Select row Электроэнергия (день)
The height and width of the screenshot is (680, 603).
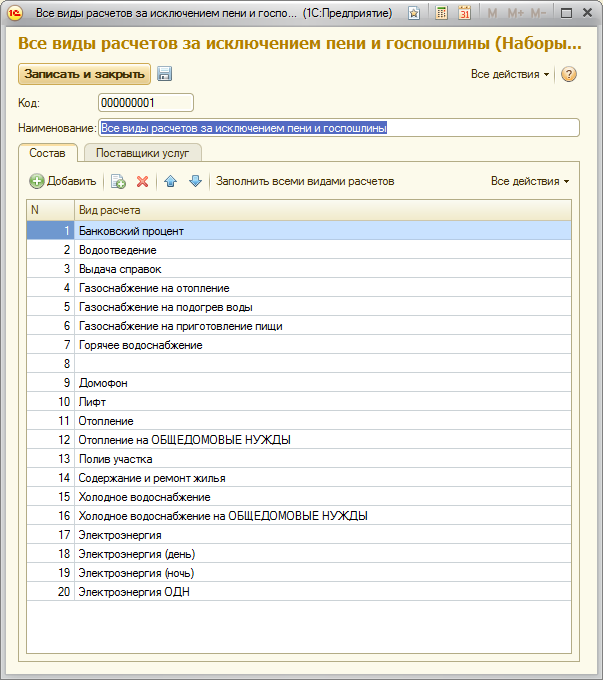coord(299,554)
